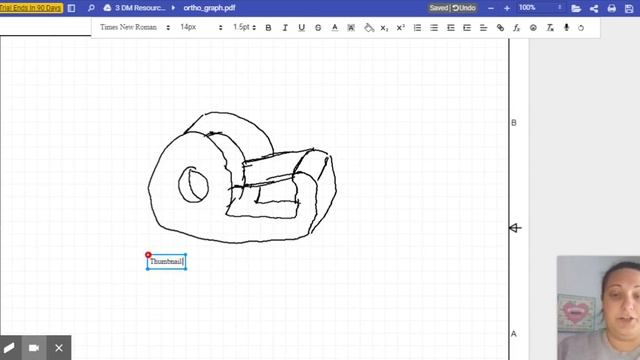The width and height of the screenshot is (640, 360).
Task: Open the text color picker
Action: (335, 28)
